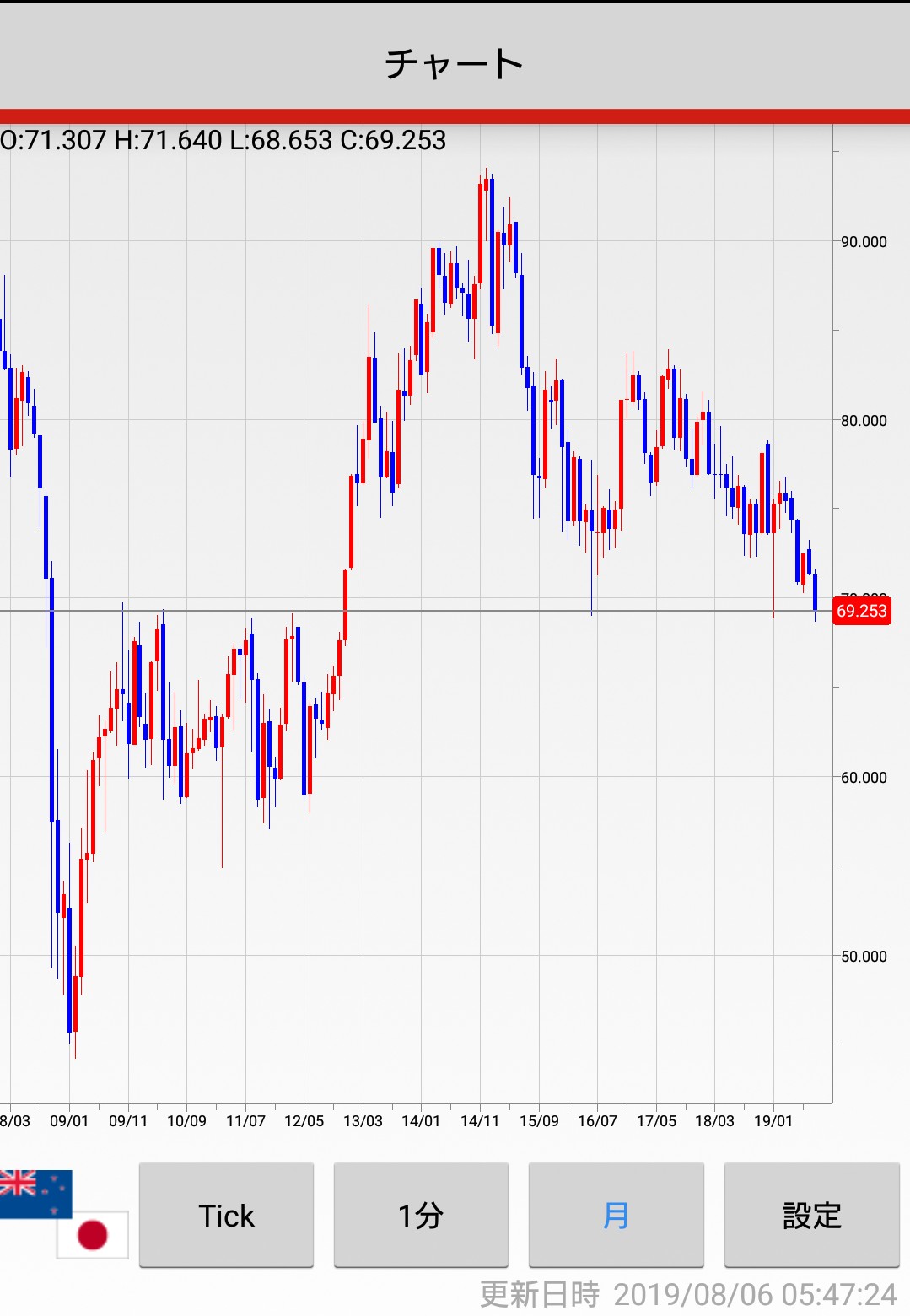910x1316 pixels.
Task: Tap the 更新日時 update timestamp text
Action: [687, 1294]
